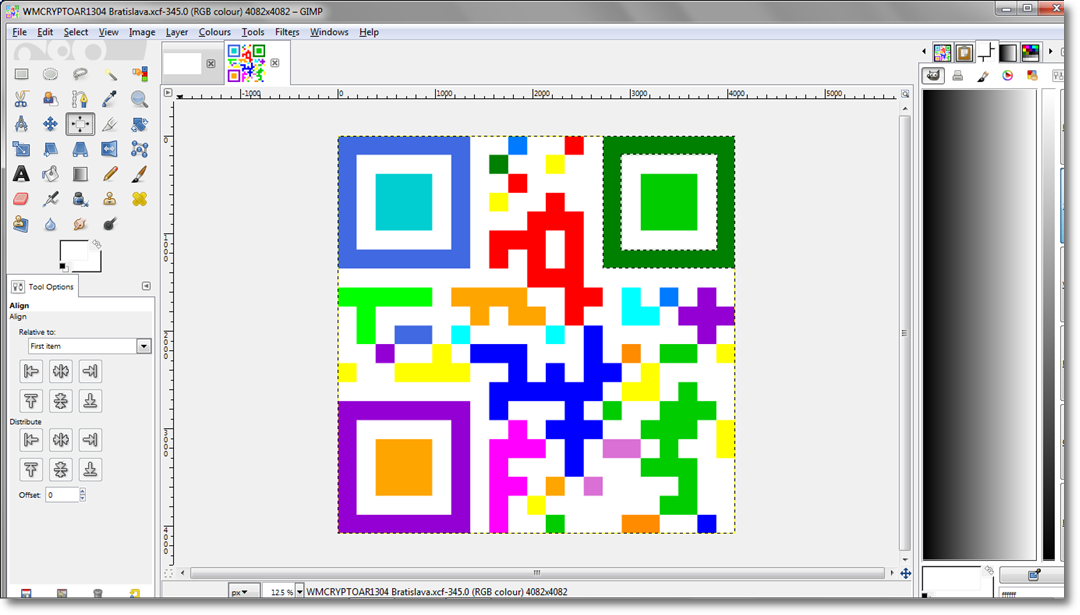Open the File menu
Viewport: 1080px width, 615px height.
pos(19,32)
